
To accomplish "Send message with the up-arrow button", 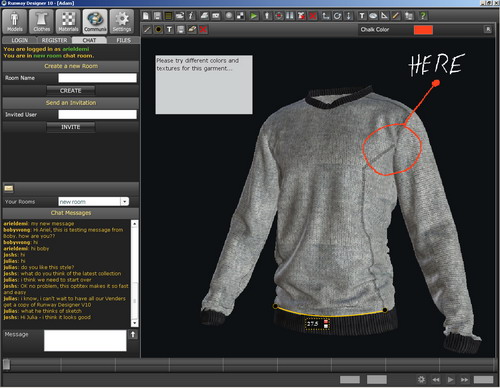I will pos(133,334).
